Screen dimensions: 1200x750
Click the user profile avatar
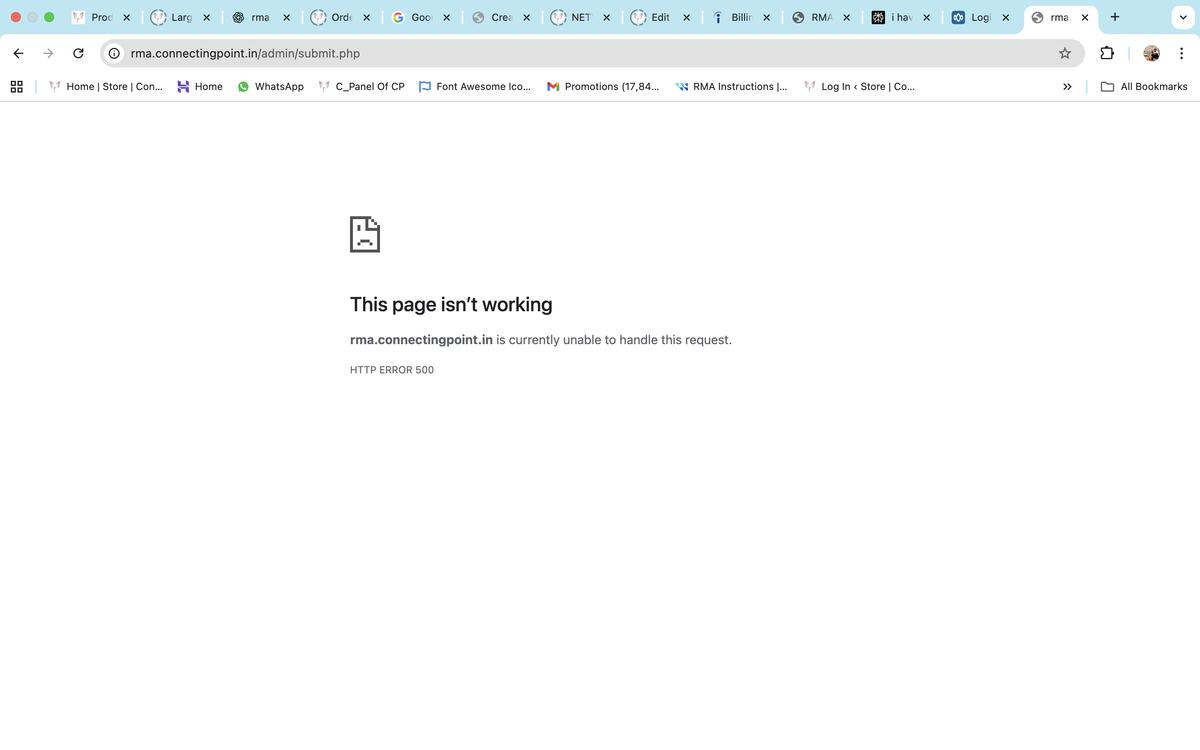(x=1151, y=53)
